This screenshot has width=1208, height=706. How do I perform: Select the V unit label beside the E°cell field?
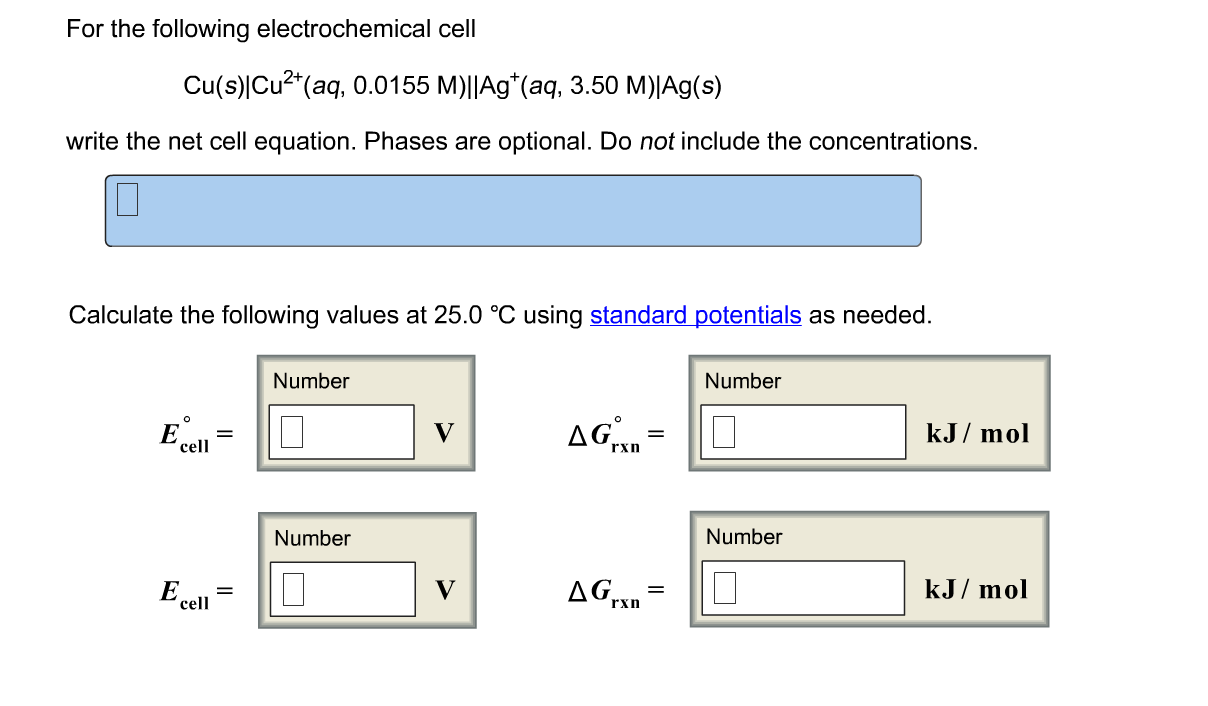coord(445,431)
